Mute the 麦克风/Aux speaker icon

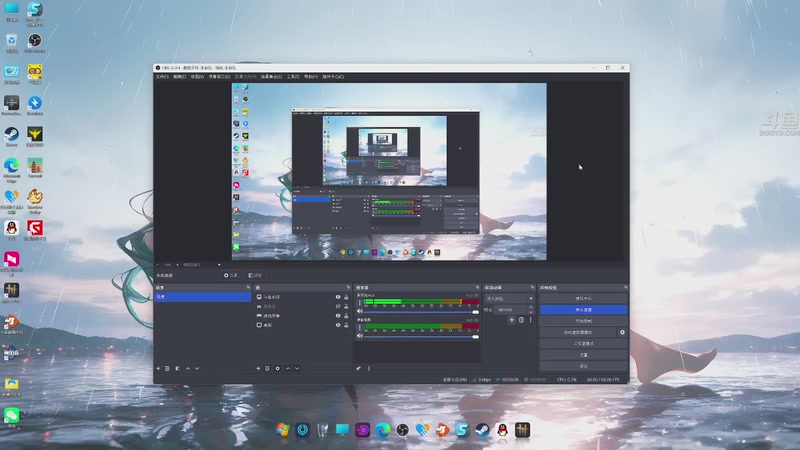[360, 311]
